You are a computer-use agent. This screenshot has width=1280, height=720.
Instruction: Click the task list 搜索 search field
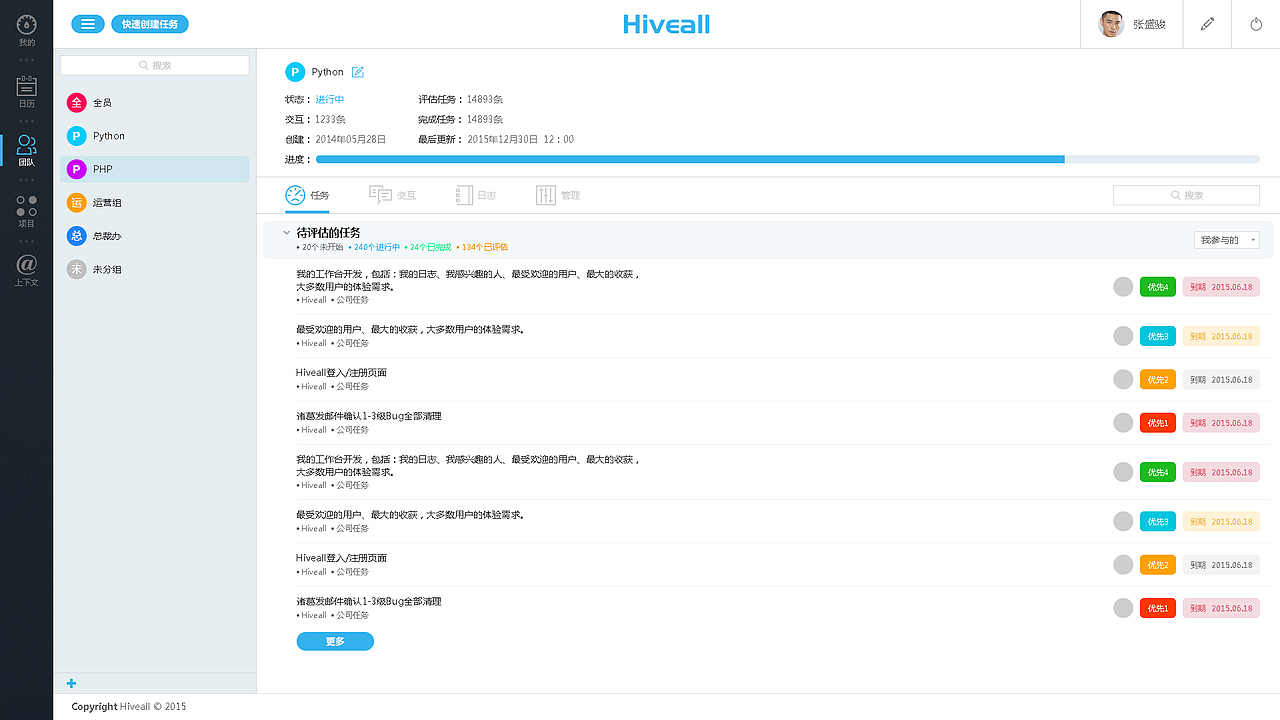click(x=1186, y=196)
